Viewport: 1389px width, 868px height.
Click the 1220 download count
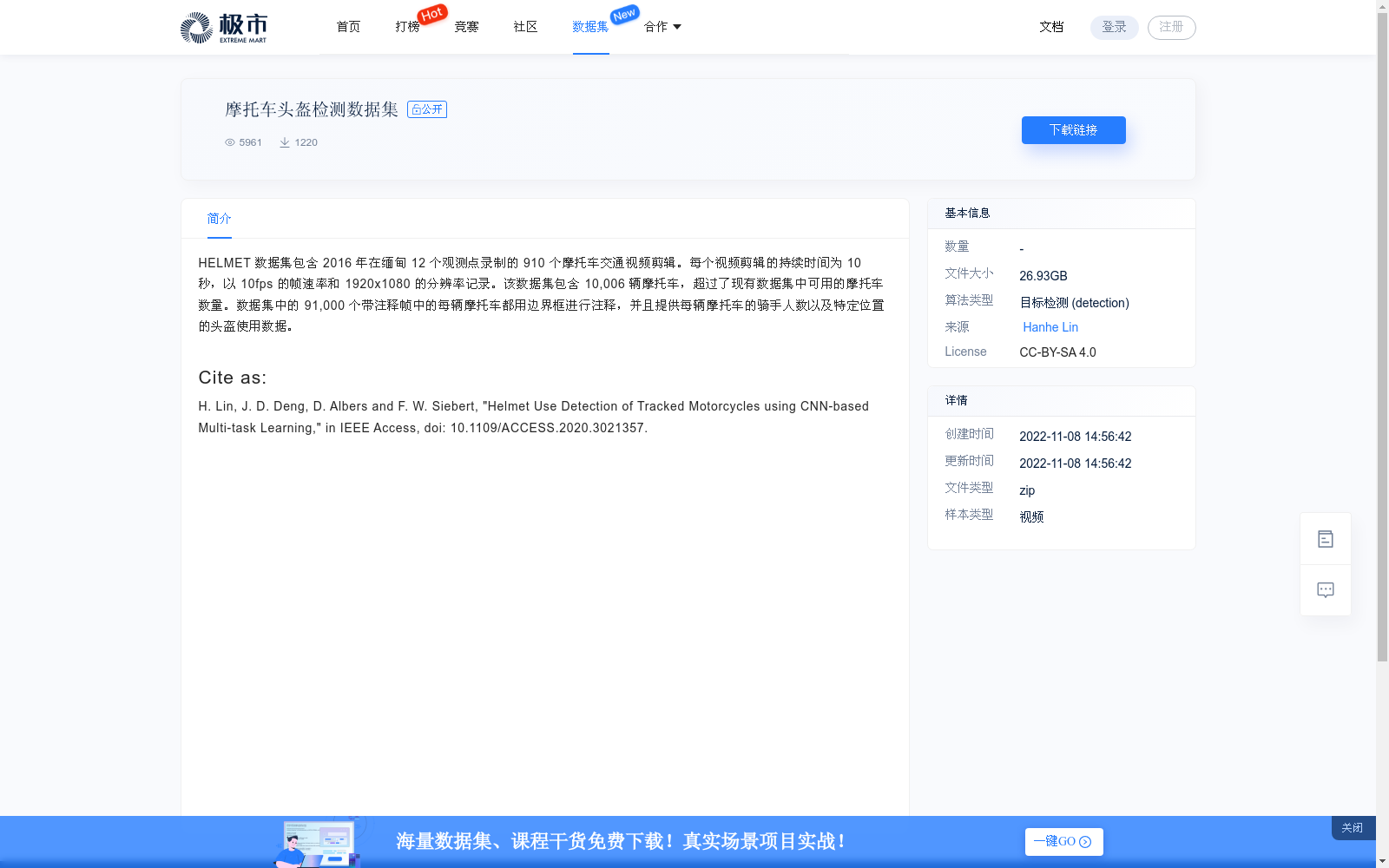click(306, 142)
